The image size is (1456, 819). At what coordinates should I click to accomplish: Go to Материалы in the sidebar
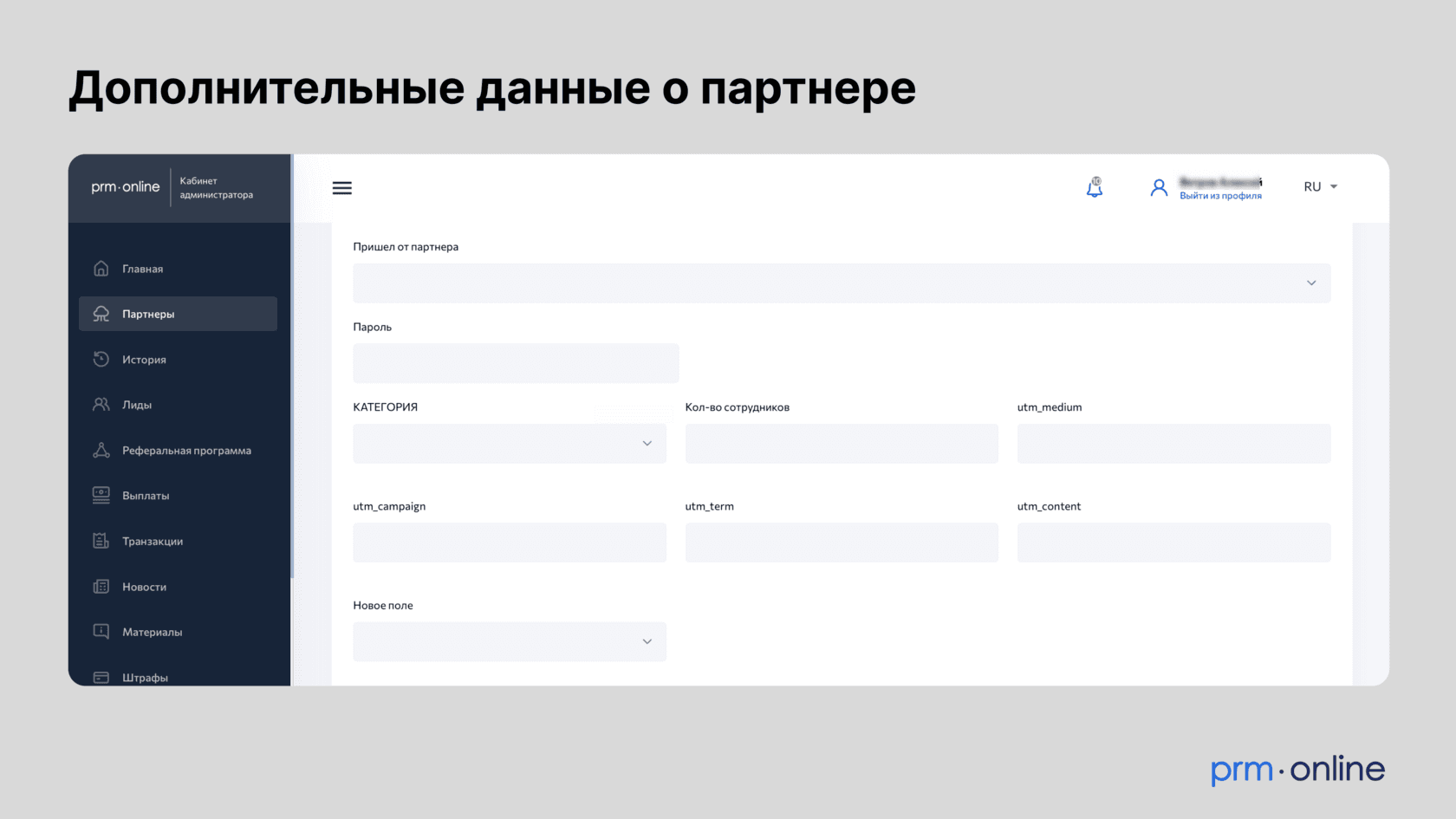click(x=153, y=633)
